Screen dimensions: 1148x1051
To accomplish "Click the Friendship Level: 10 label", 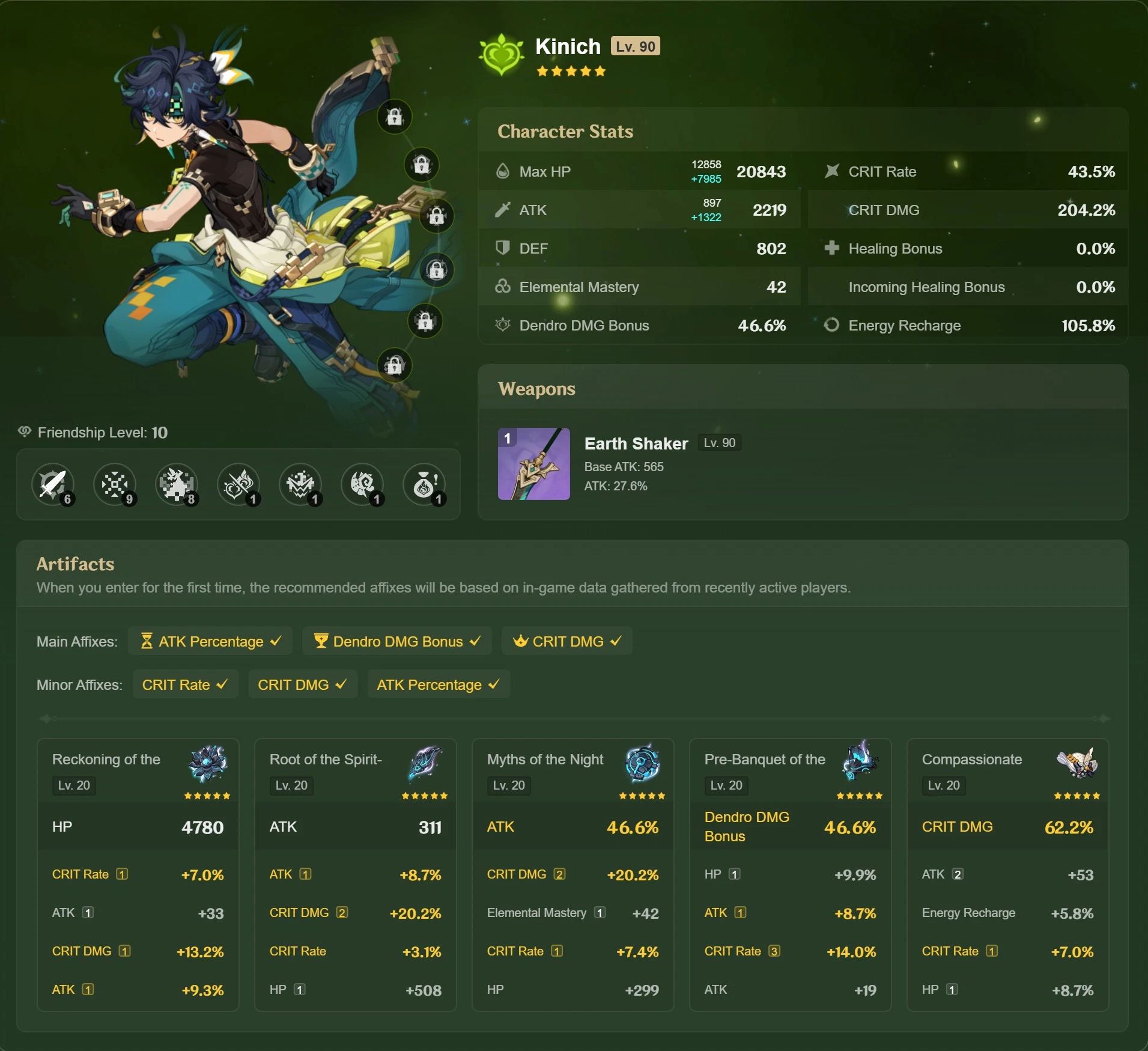I will [103, 432].
